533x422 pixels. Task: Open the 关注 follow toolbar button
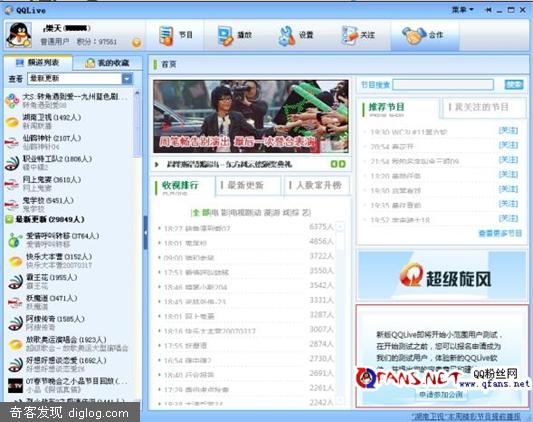click(x=358, y=35)
